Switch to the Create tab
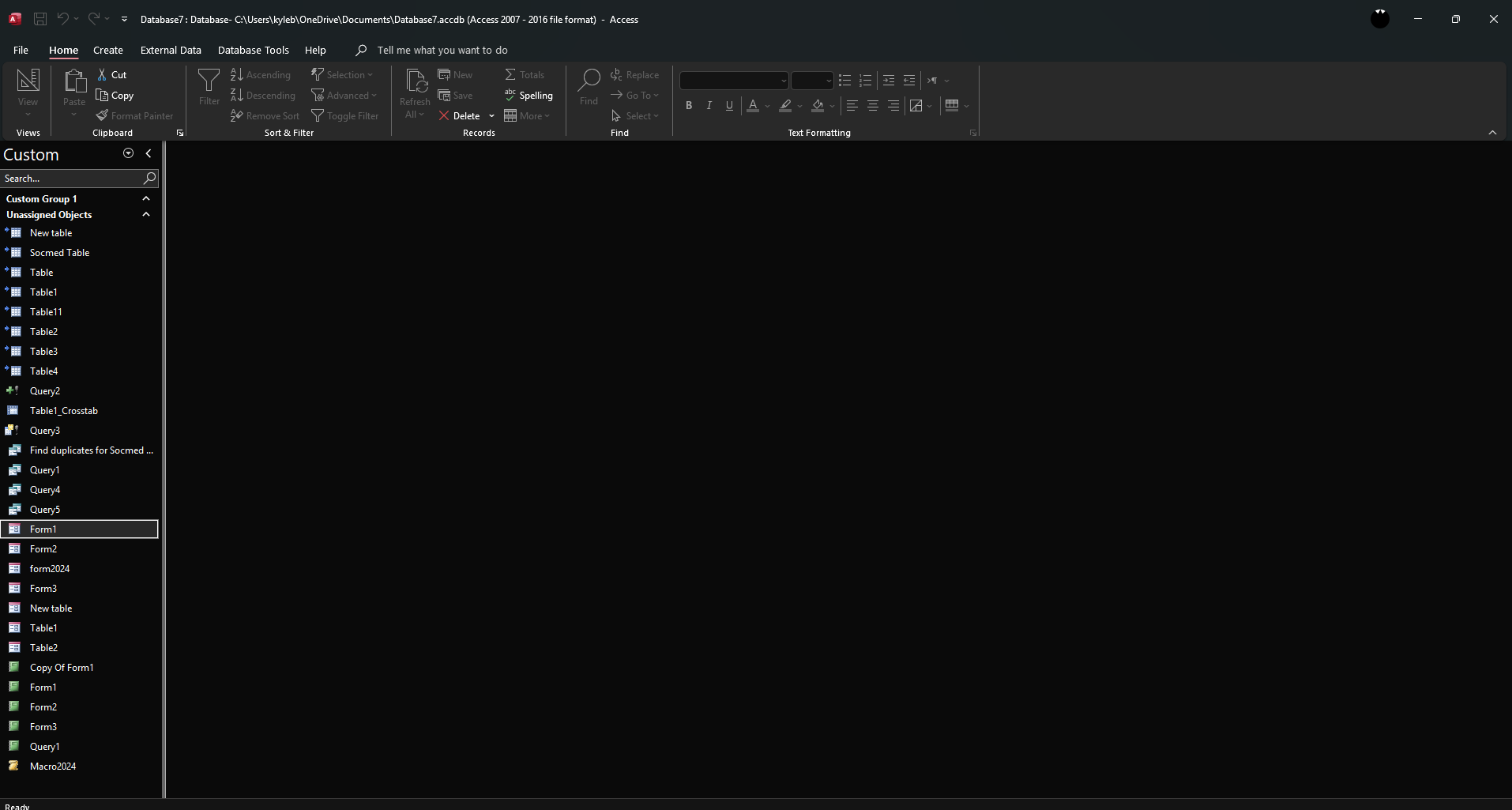The image size is (1512, 810). pos(108,50)
